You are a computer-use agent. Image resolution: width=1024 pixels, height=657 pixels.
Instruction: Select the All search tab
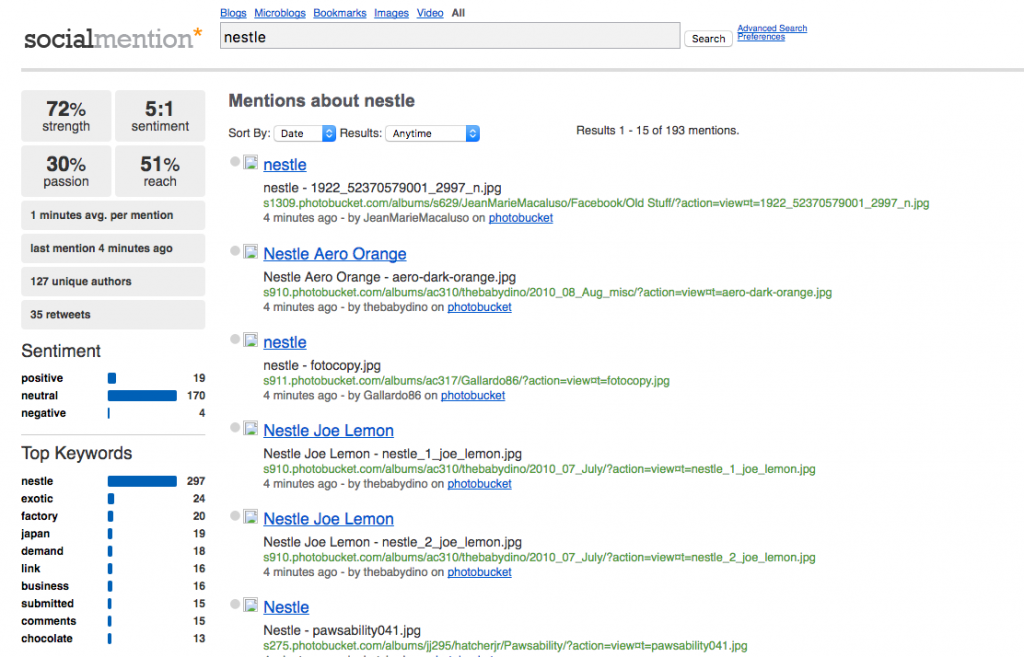tap(458, 13)
